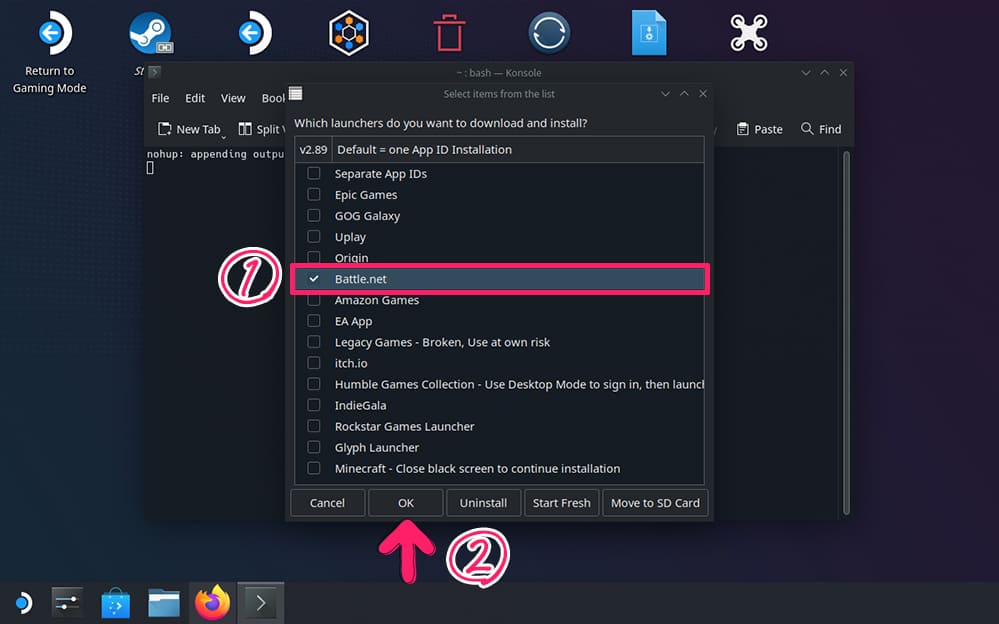Open Return to Gaming Mode desktop shortcut
This screenshot has width=999, height=624.
(x=50, y=52)
